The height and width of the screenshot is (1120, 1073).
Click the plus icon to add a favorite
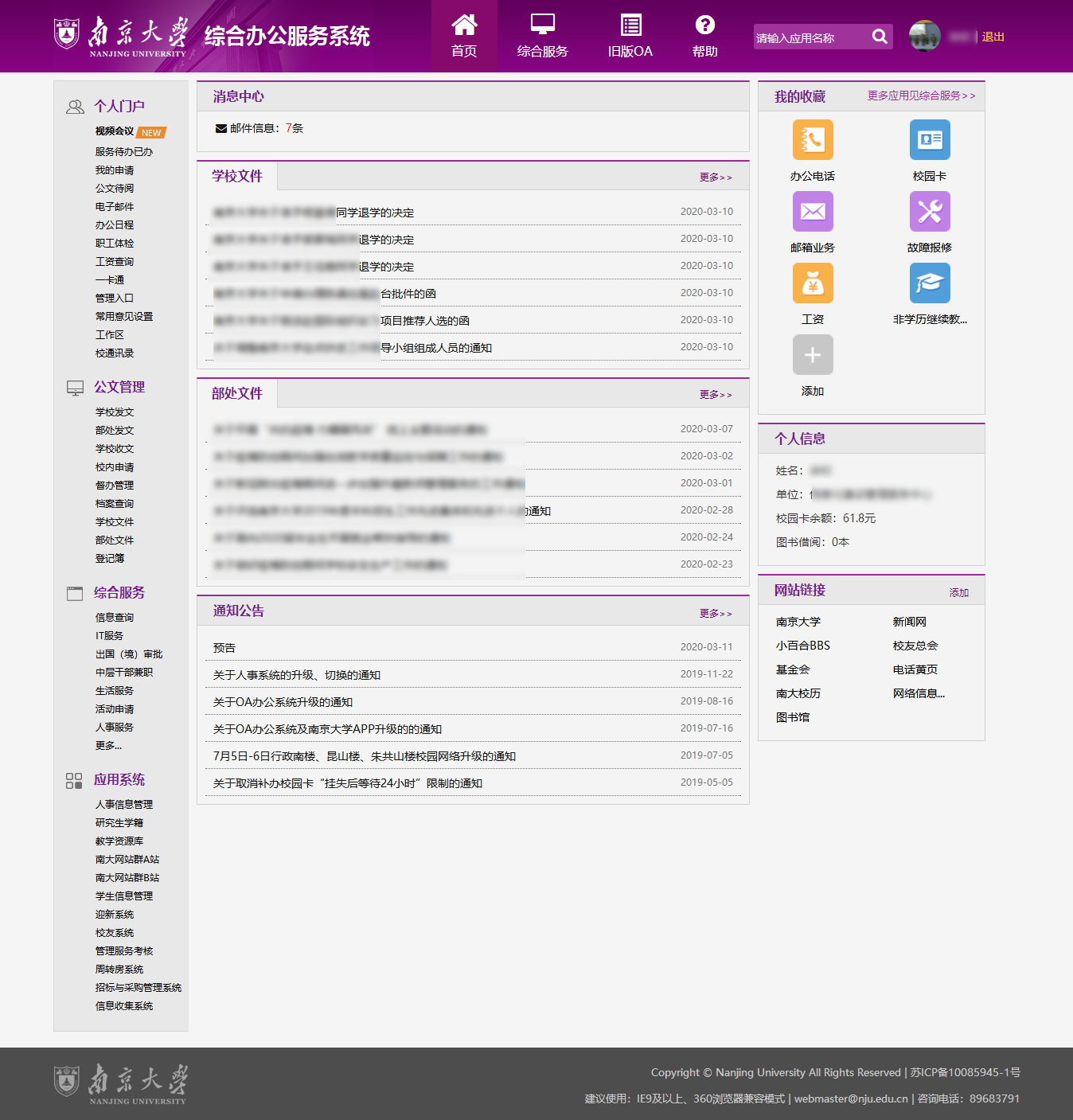(x=812, y=355)
